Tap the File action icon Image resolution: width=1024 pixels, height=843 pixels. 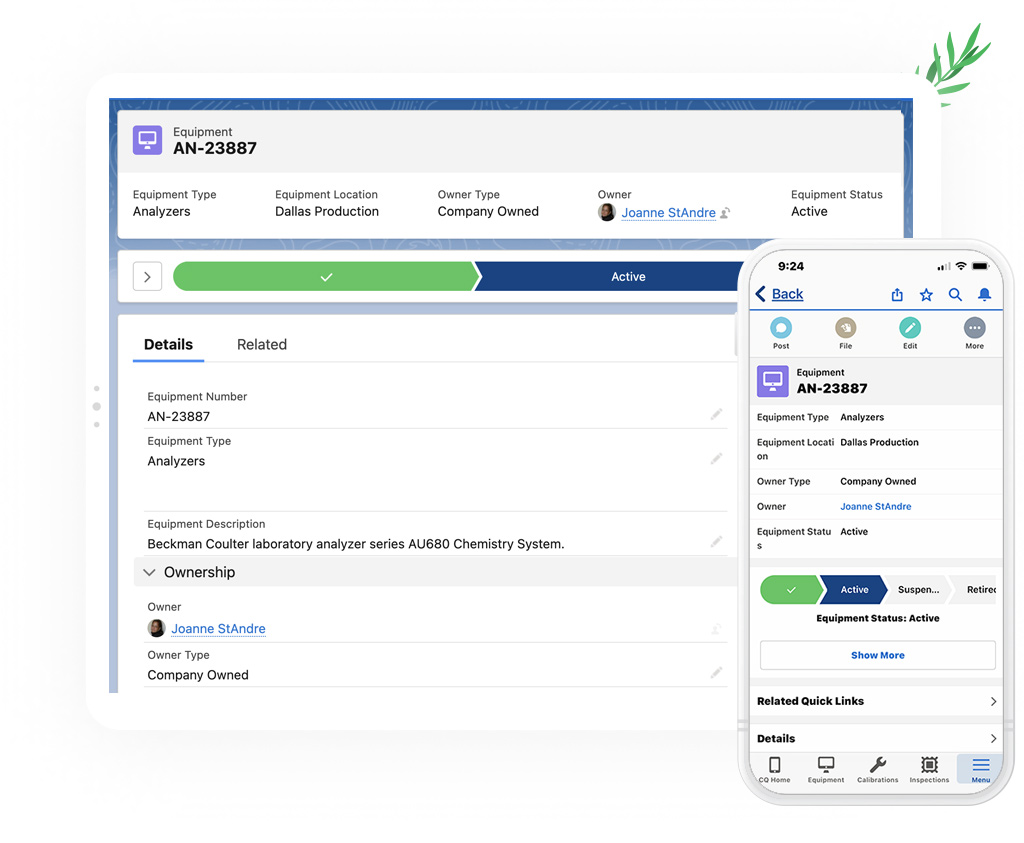pos(845,328)
